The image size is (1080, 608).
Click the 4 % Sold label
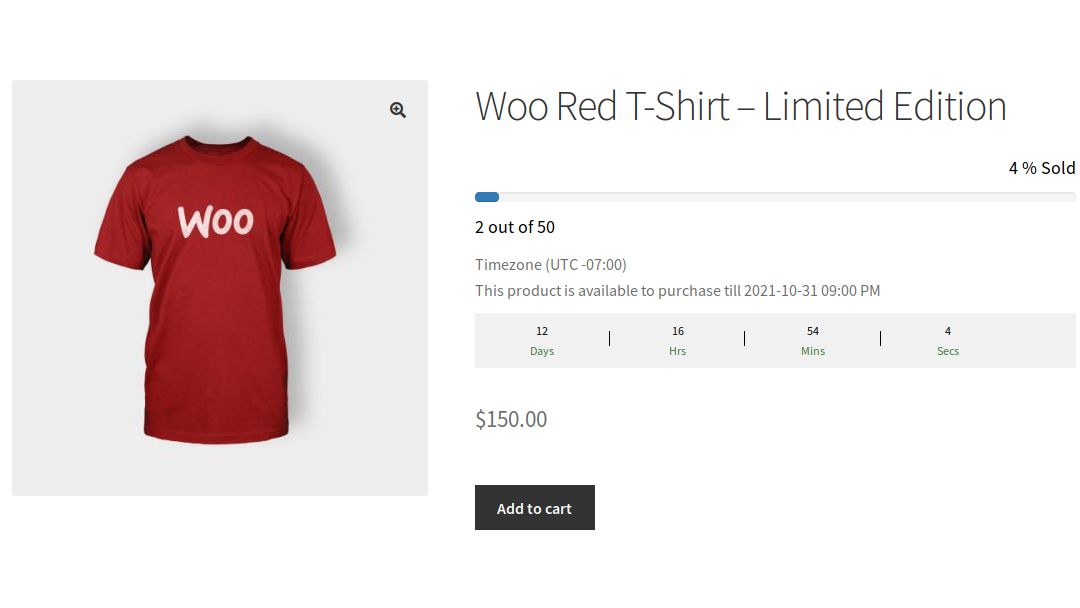click(1041, 167)
